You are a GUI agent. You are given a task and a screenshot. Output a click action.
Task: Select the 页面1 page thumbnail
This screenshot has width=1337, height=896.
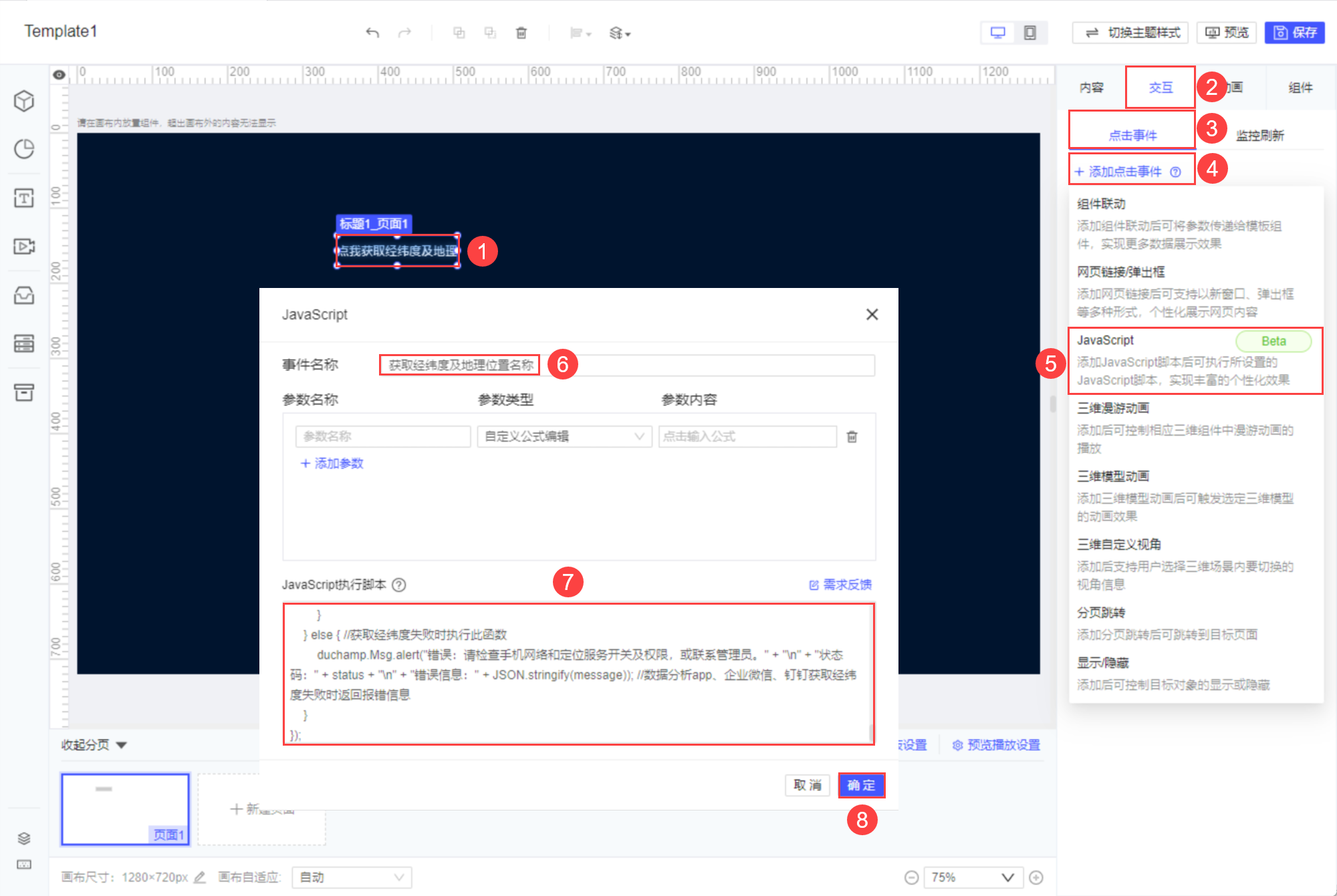(x=125, y=808)
